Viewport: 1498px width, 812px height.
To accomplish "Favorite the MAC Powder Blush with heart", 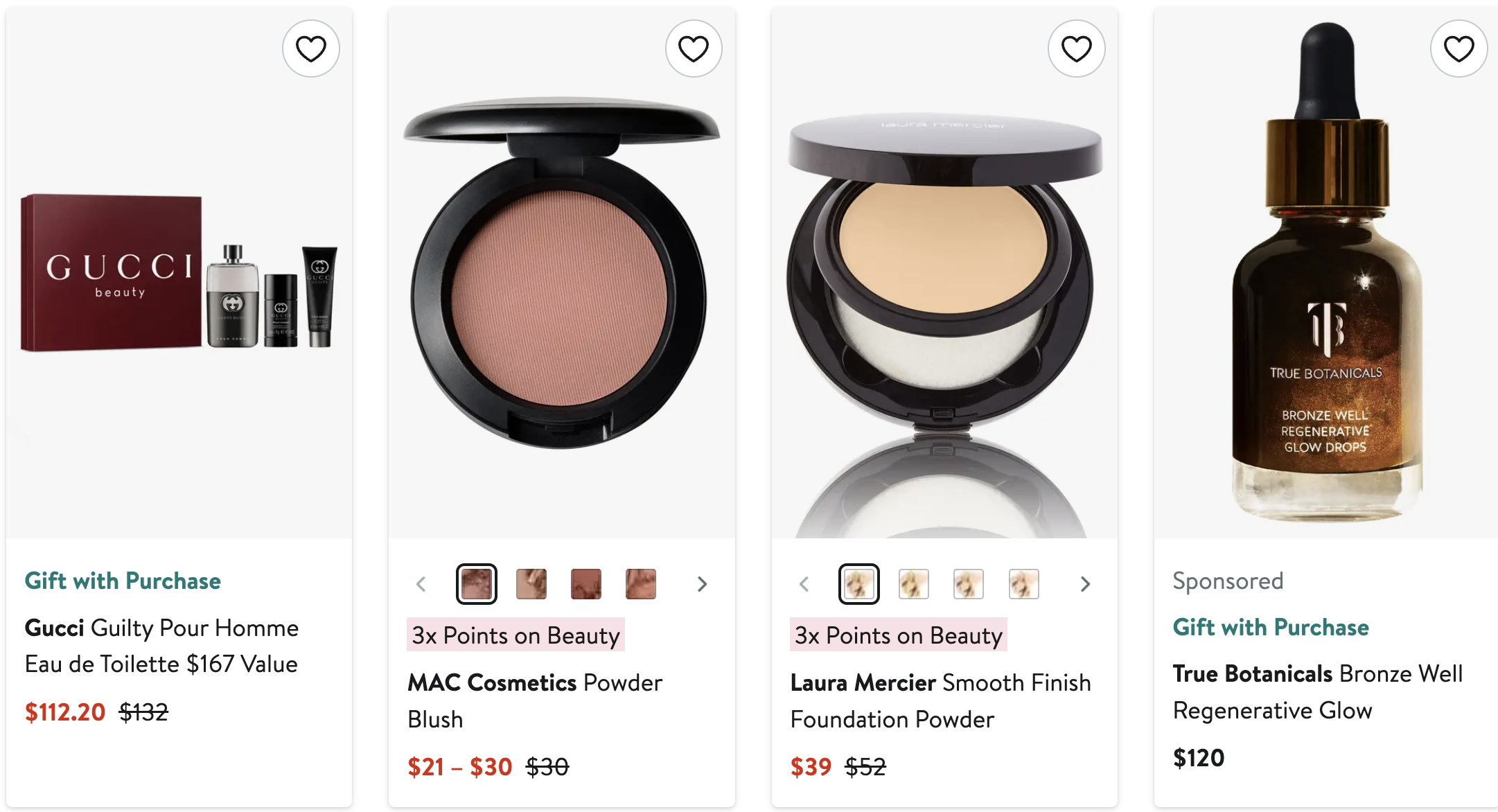I will click(694, 48).
